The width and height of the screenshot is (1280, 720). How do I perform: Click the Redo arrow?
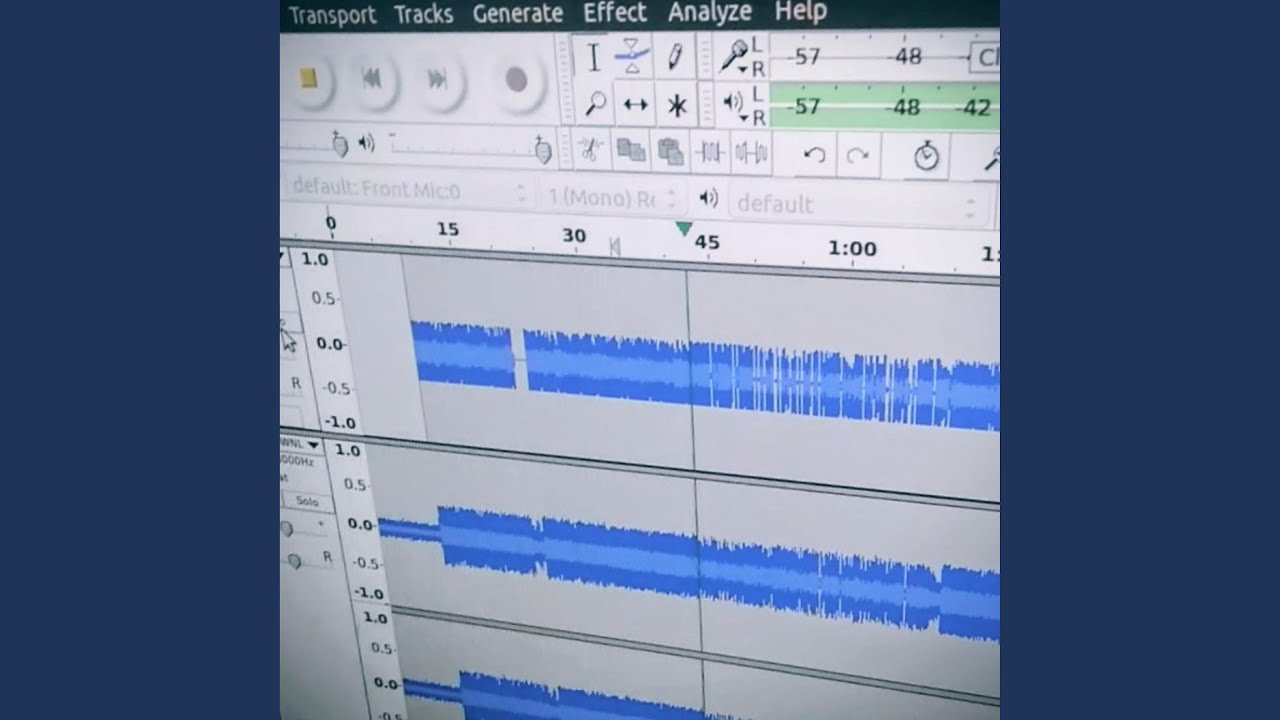pos(857,156)
